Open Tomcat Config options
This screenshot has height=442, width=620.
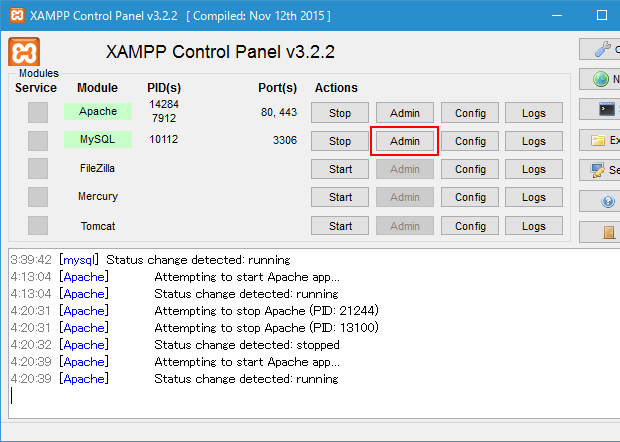point(470,226)
